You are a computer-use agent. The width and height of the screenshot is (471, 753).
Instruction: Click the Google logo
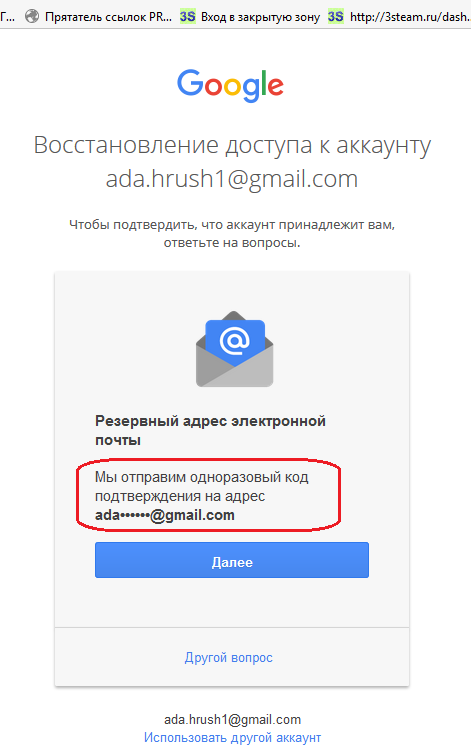[x=230, y=85]
